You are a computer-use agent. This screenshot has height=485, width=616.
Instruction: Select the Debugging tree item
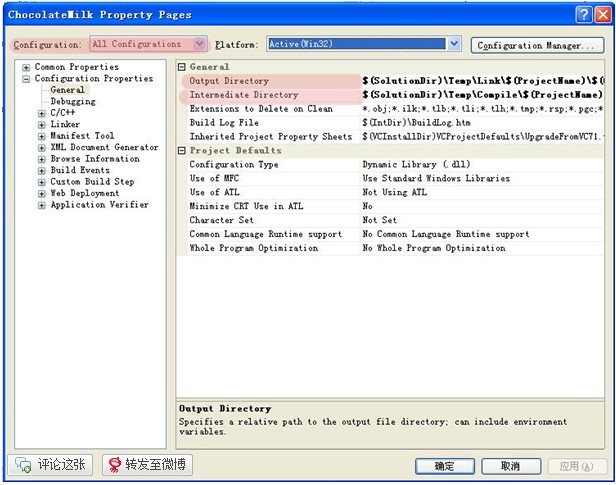tap(73, 101)
